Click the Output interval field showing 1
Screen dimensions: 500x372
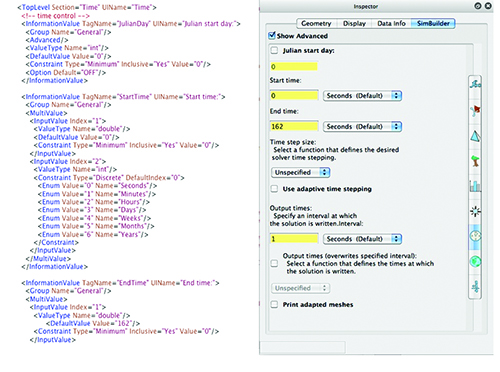pyautogui.click(x=294, y=239)
